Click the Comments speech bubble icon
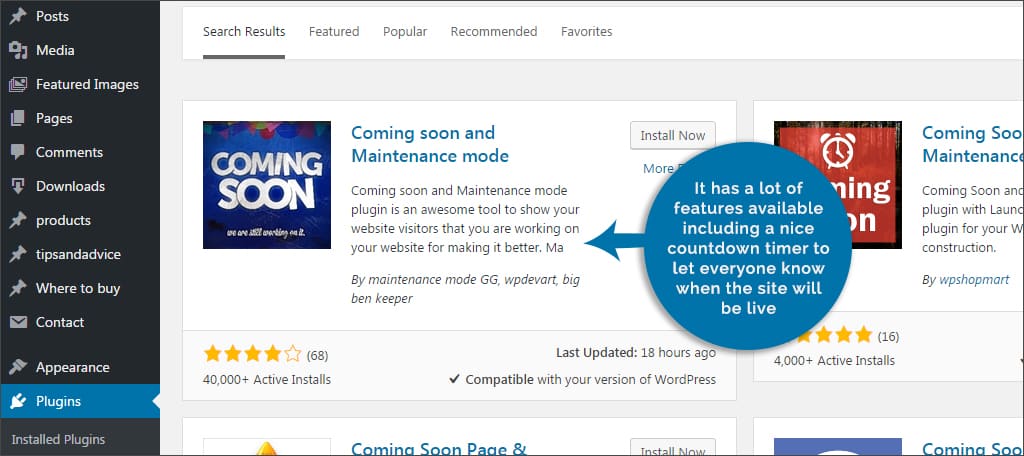 (x=18, y=152)
